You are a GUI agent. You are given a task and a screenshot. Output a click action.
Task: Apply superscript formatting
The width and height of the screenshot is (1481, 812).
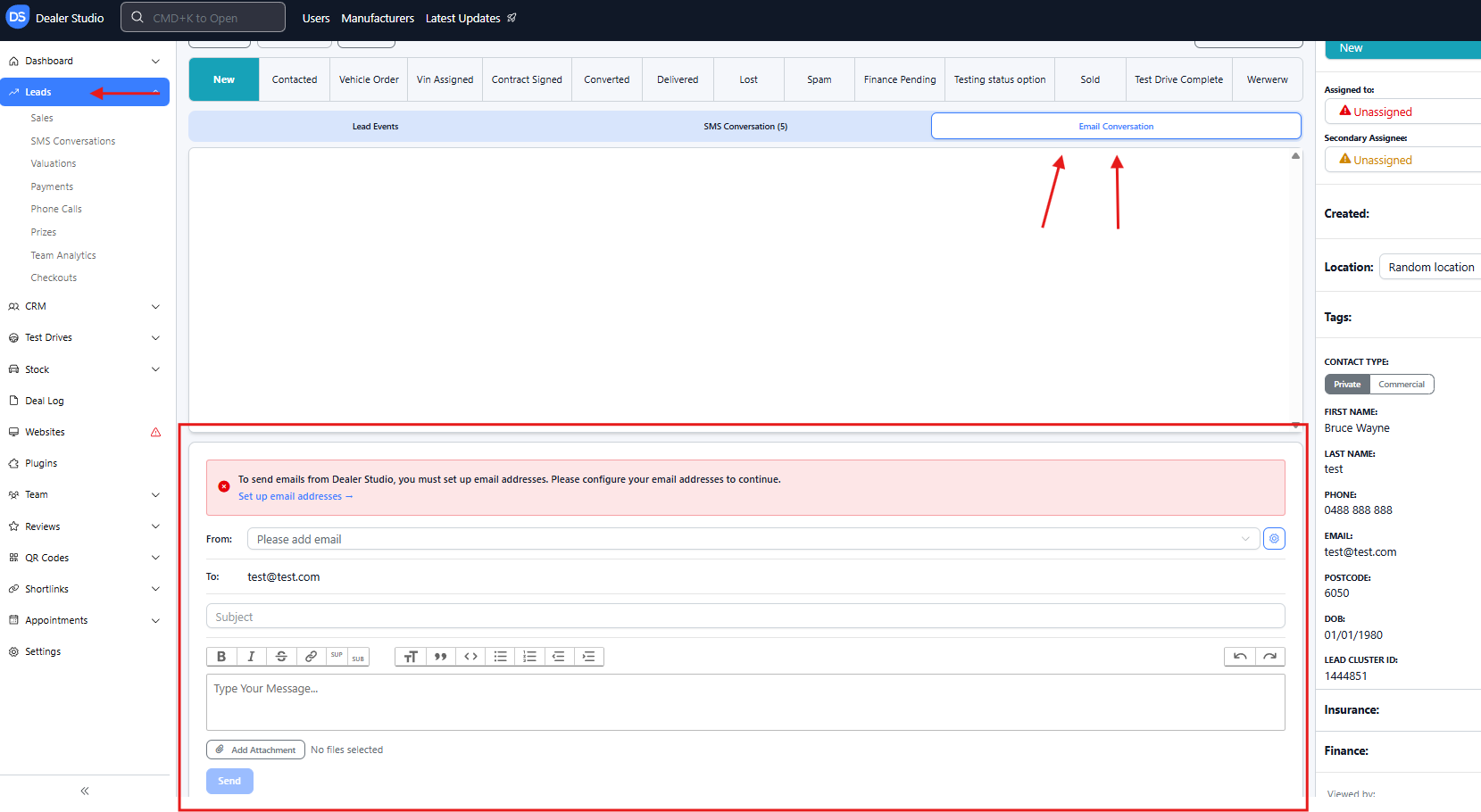pyautogui.click(x=337, y=657)
